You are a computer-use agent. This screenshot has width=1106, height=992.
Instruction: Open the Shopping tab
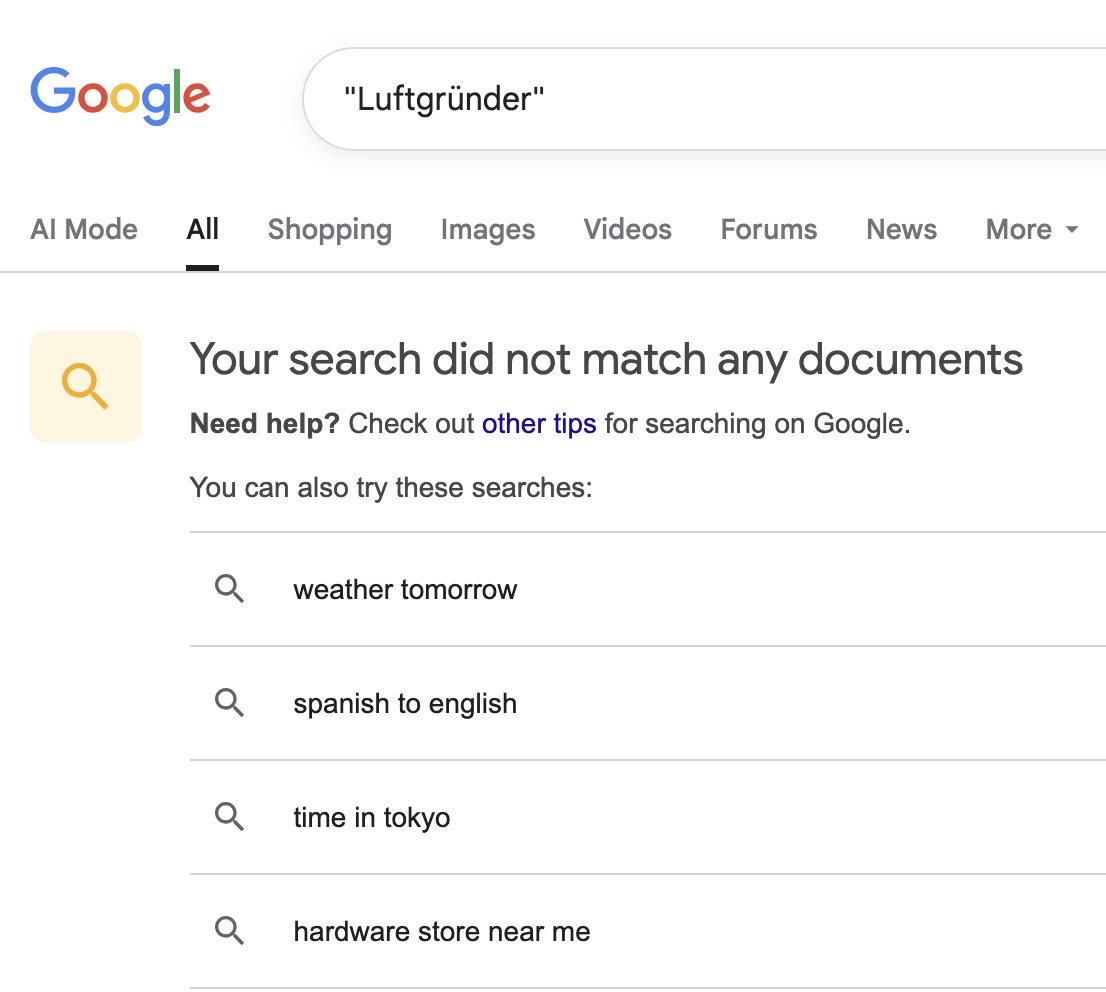(x=329, y=229)
